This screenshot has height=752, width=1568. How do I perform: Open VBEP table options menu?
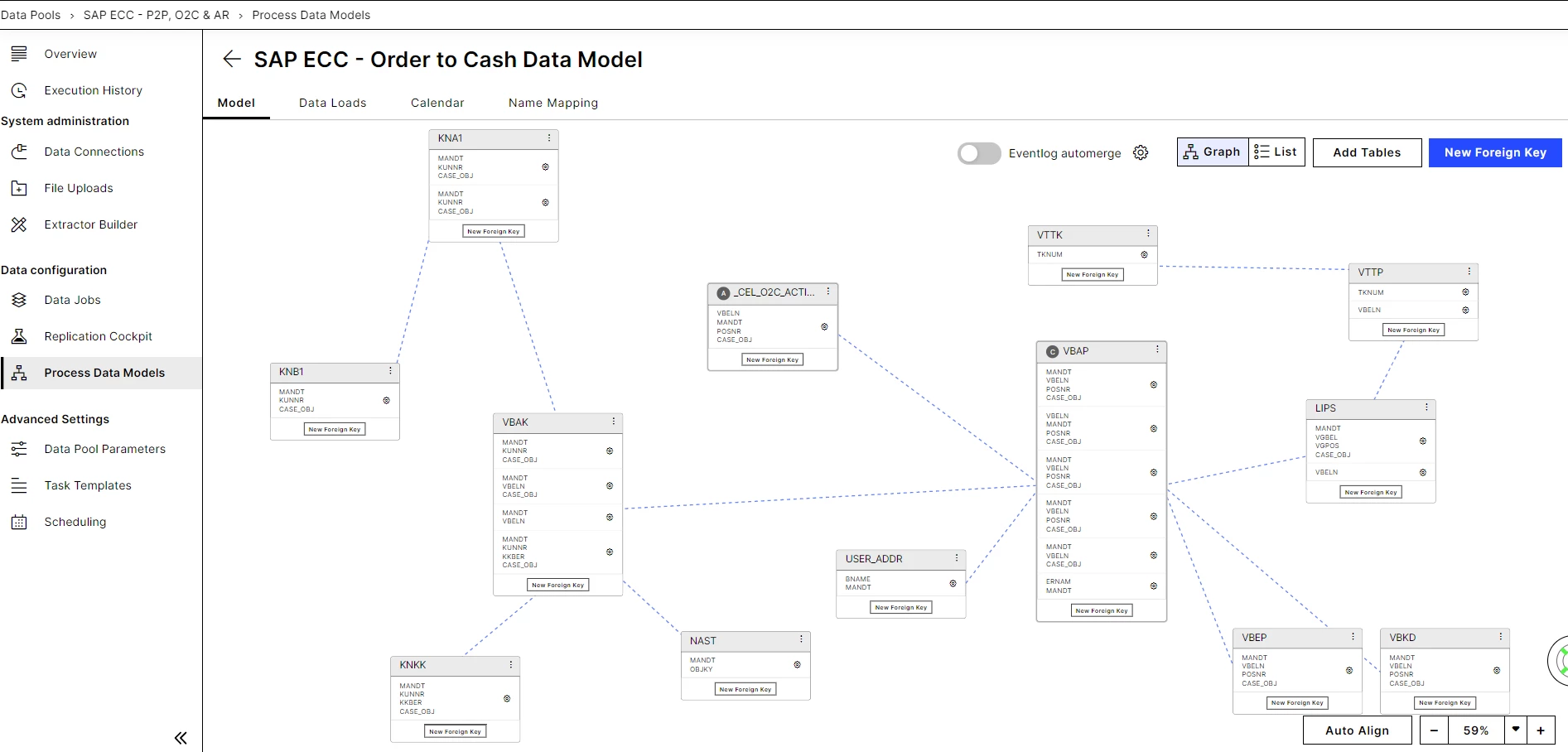tap(1353, 637)
